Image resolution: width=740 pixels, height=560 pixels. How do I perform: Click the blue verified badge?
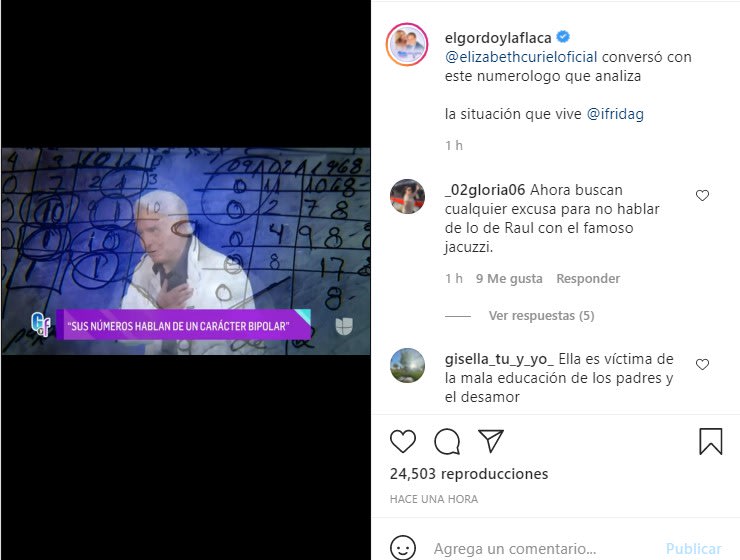563,36
